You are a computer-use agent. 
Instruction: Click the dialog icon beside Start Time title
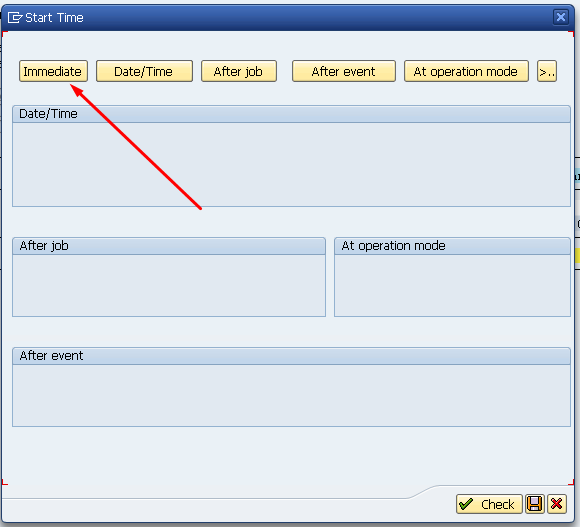coord(15,17)
